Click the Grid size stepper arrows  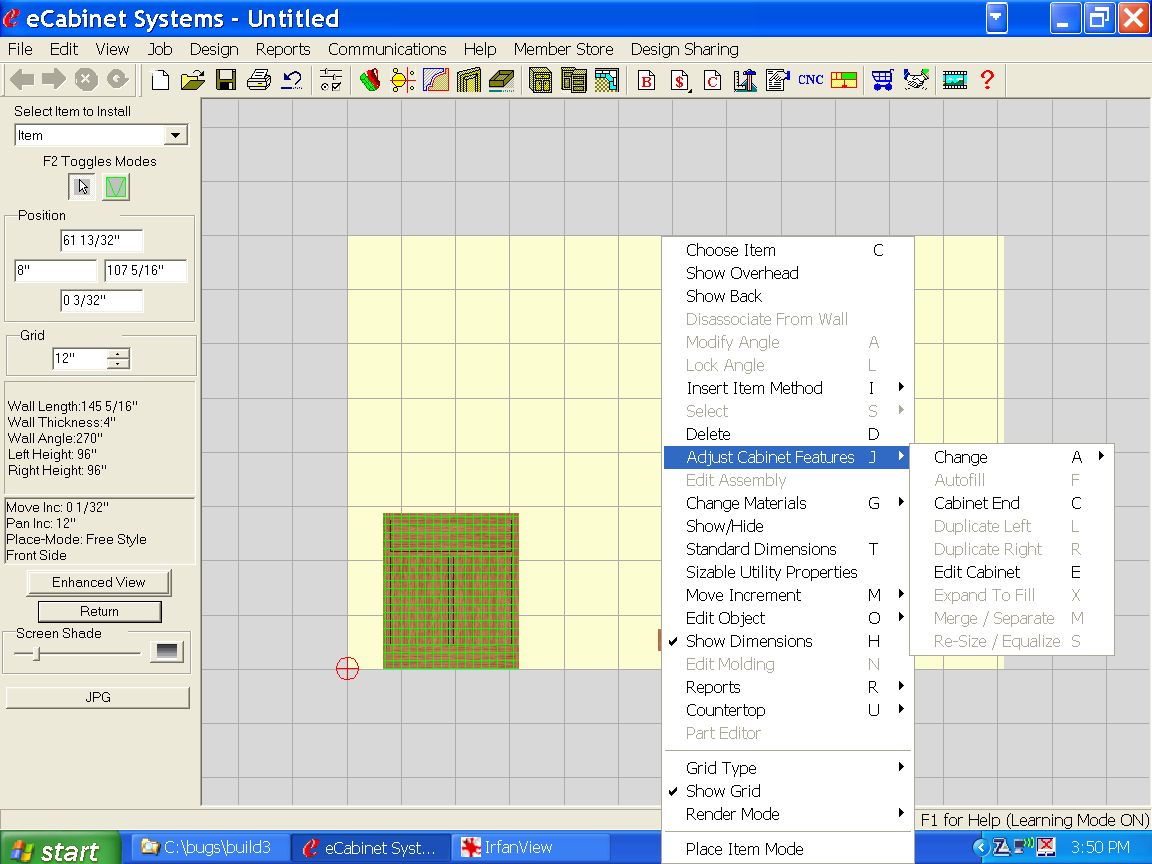[118, 359]
